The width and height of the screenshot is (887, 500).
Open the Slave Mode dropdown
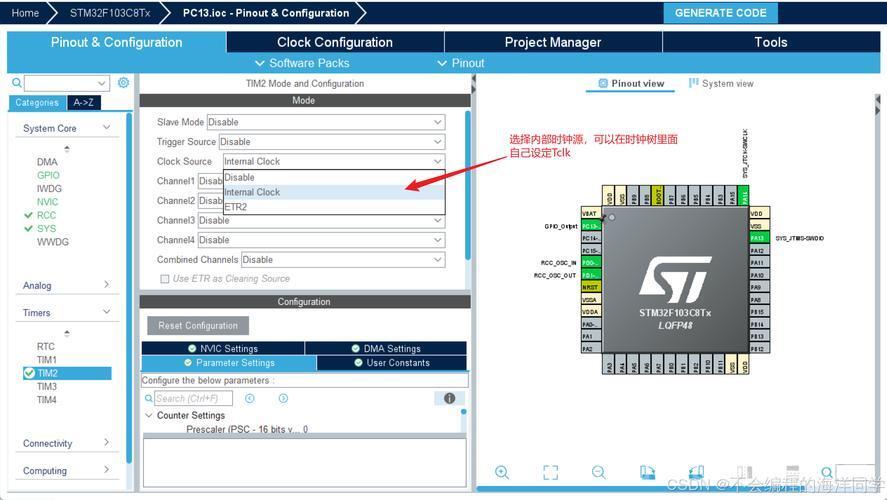(326, 122)
